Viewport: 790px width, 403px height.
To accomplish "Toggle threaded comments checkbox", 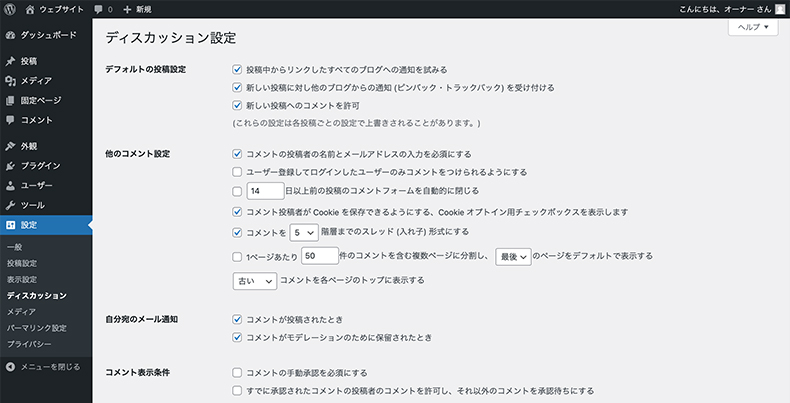I will 237,233.
